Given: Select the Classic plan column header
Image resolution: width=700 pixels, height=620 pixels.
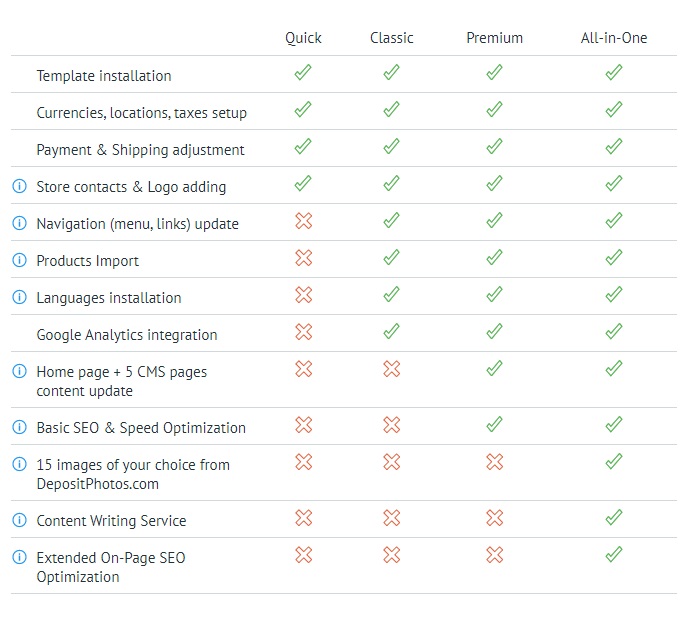Looking at the screenshot, I should pos(391,38).
